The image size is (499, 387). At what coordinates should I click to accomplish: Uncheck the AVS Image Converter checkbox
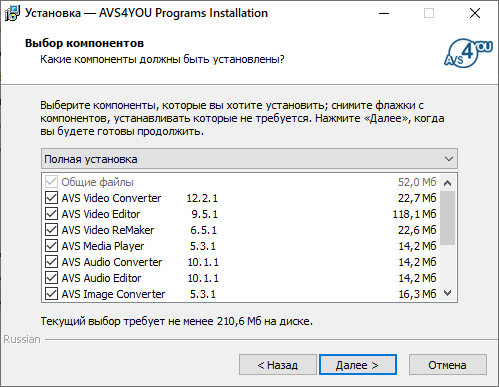pos(51,294)
